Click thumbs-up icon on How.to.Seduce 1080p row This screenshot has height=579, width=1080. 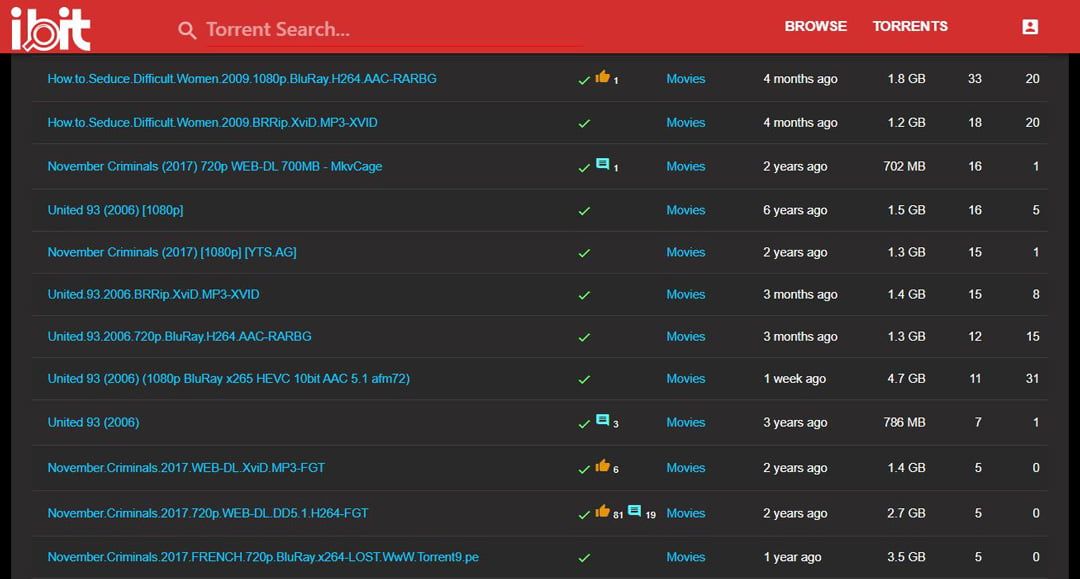pyautogui.click(x=603, y=76)
